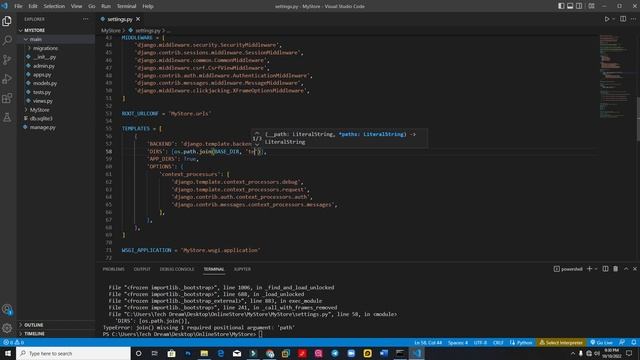Switch to the DEBUG CONSOLE tab
The image size is (640, 360).
click(x=177, y=269)
